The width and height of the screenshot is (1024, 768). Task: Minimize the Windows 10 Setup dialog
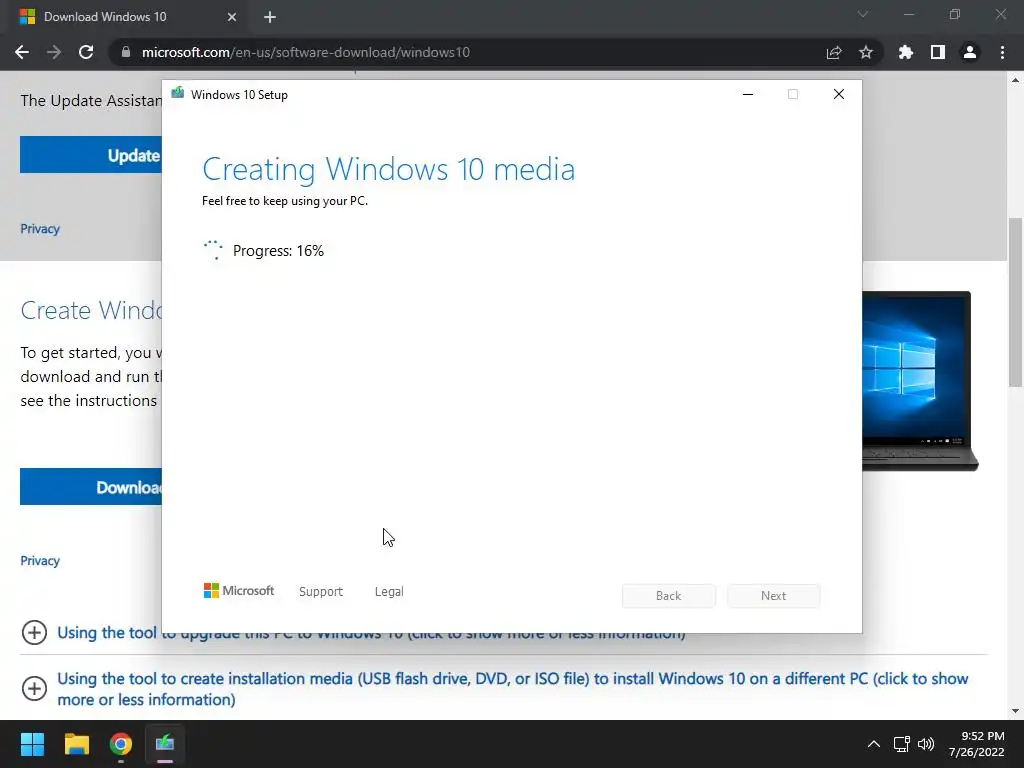748,94
